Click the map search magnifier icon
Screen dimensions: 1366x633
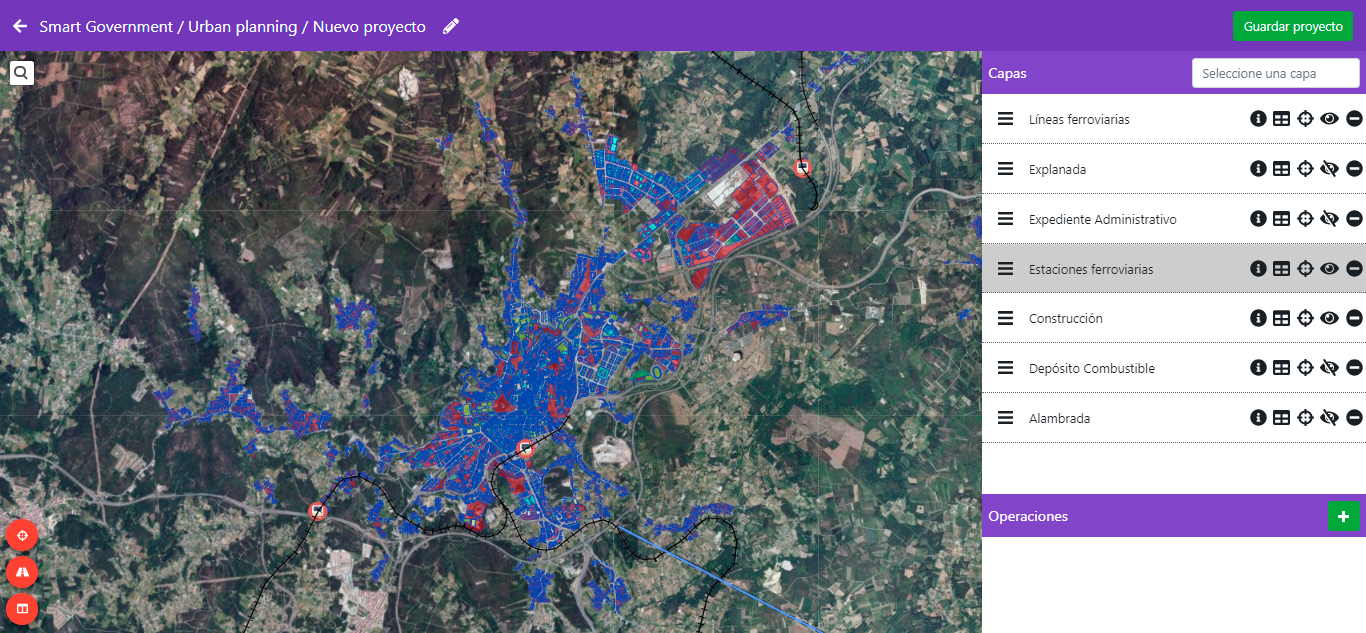pos(21,73)
